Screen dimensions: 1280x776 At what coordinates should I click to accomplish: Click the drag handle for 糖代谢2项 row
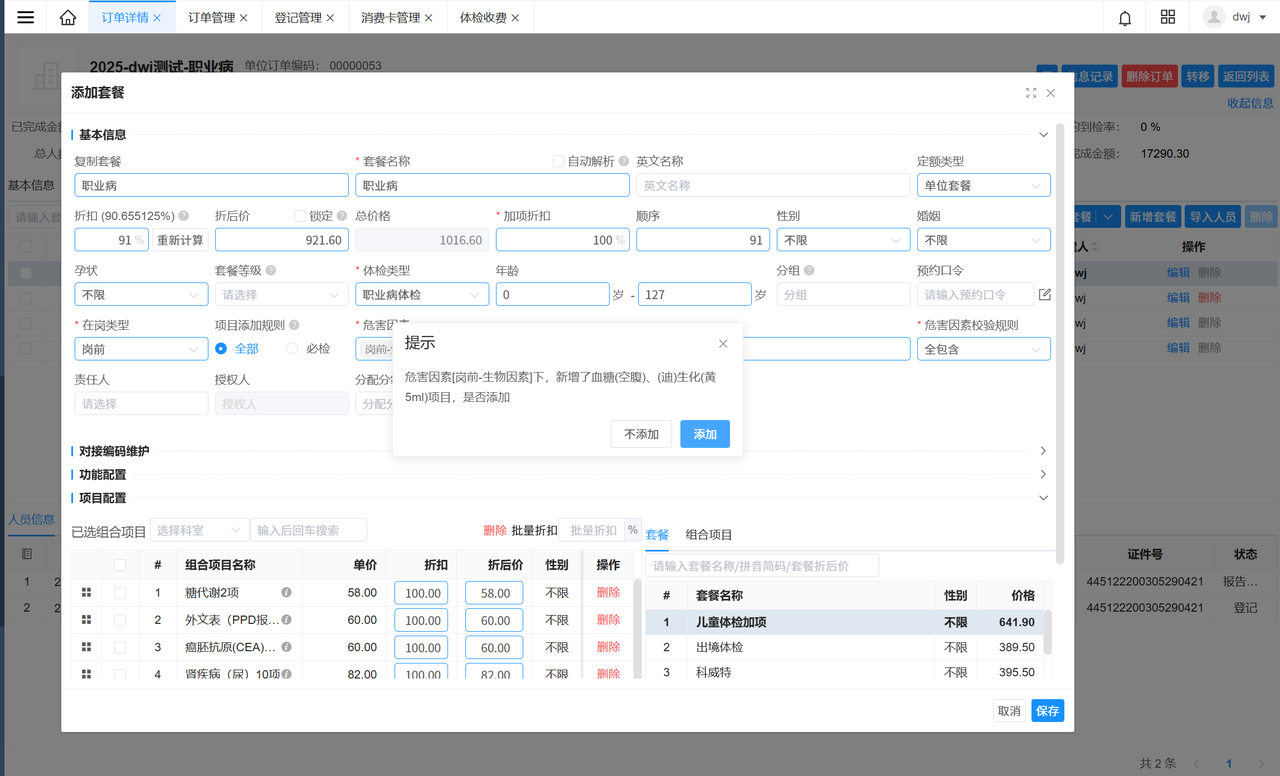click(x=87, y=593)
